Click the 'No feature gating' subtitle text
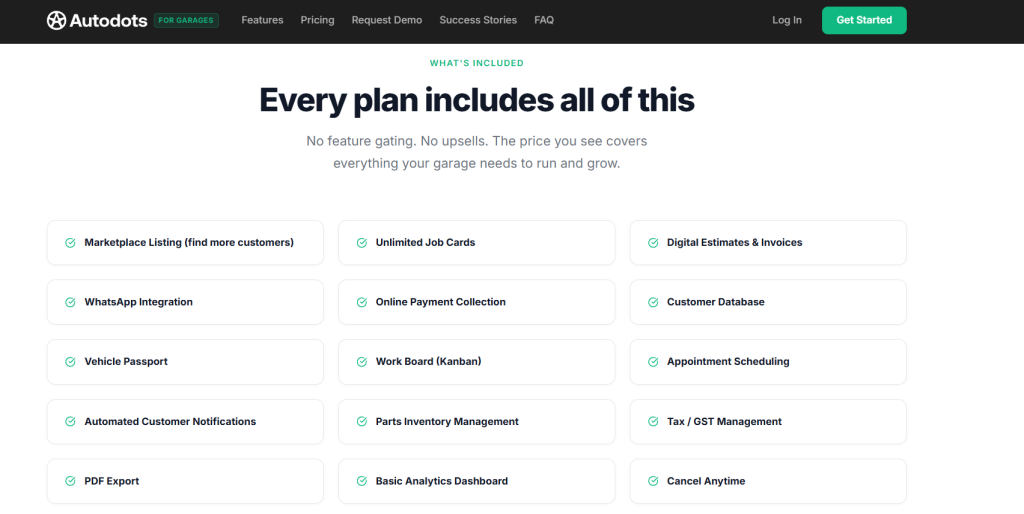 click(477, 152)
